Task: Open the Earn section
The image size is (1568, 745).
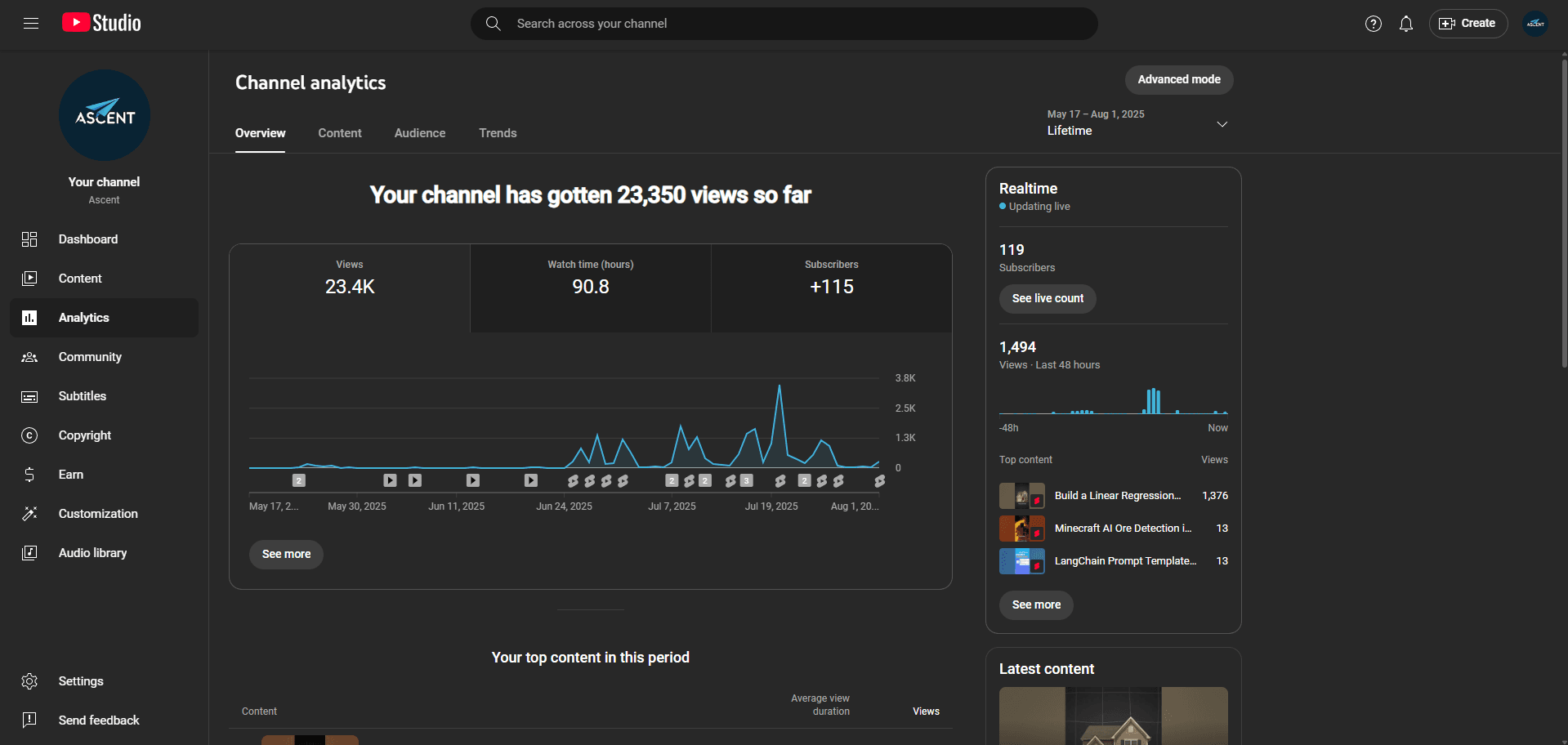Action: coord(71,475)
